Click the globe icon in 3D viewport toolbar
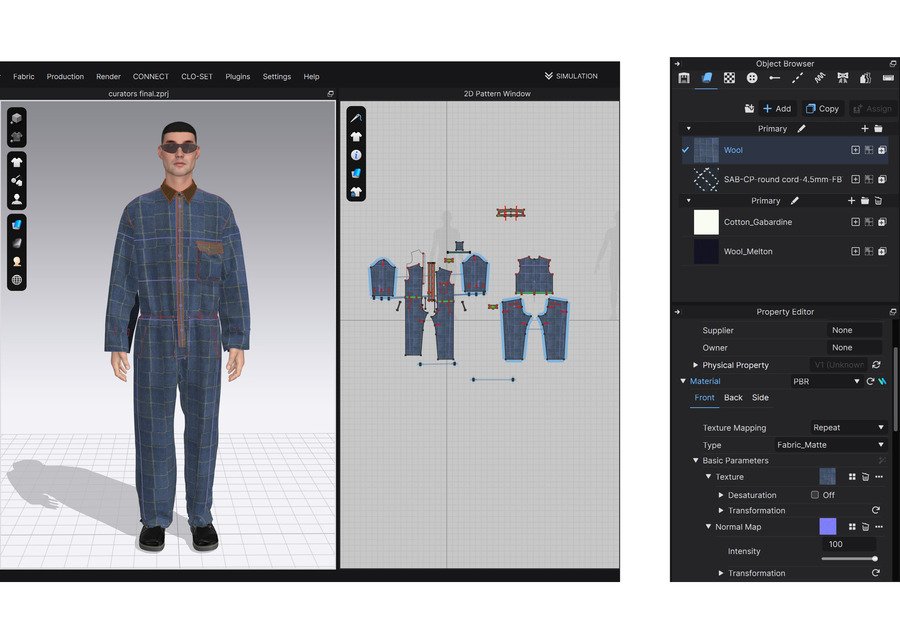This screenshot has width=900, height=638. [17, 280]
